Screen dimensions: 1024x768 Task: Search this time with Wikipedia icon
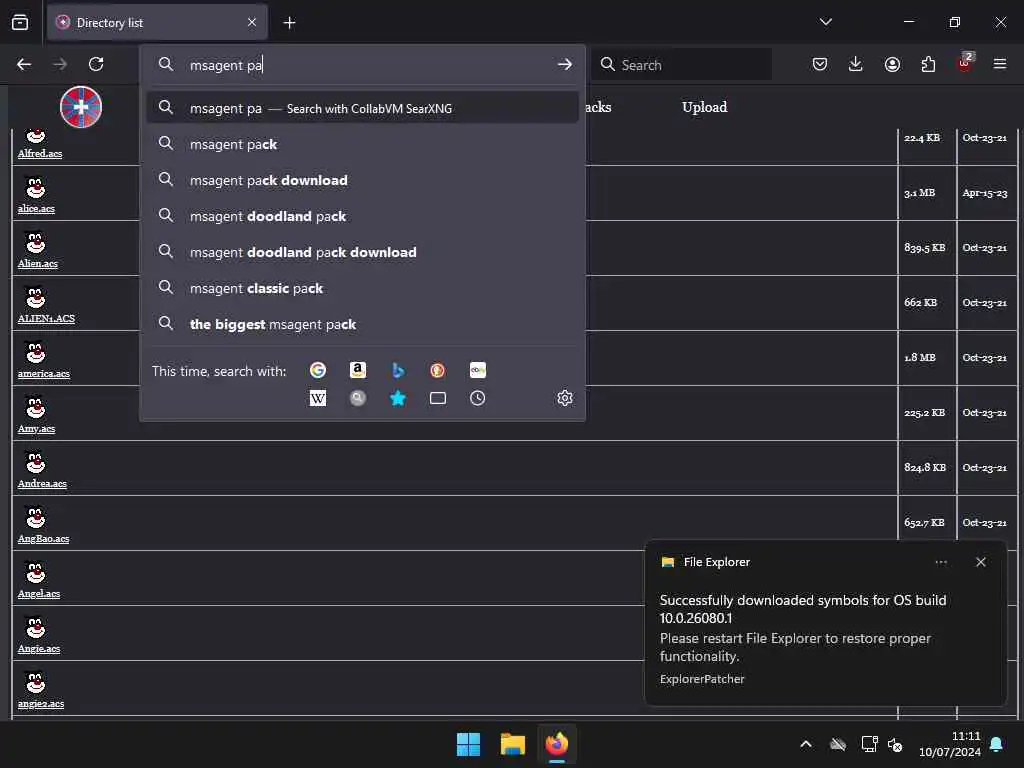318,398
